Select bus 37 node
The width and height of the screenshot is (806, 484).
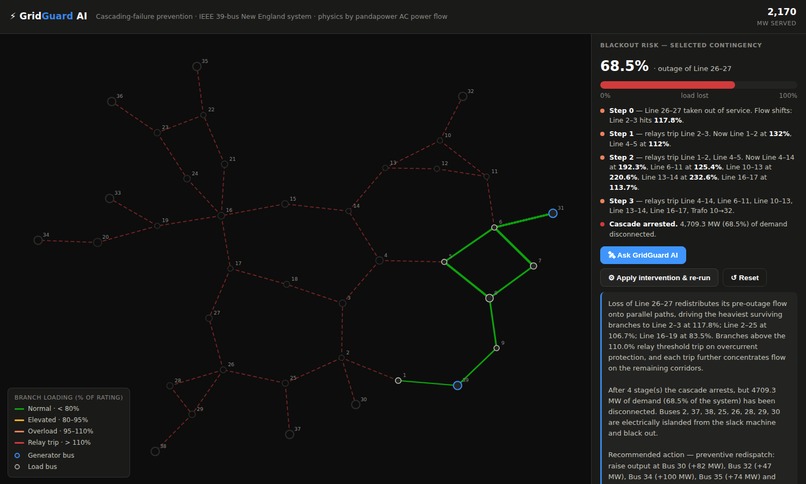pyautogui.click(x=290, y=434)
